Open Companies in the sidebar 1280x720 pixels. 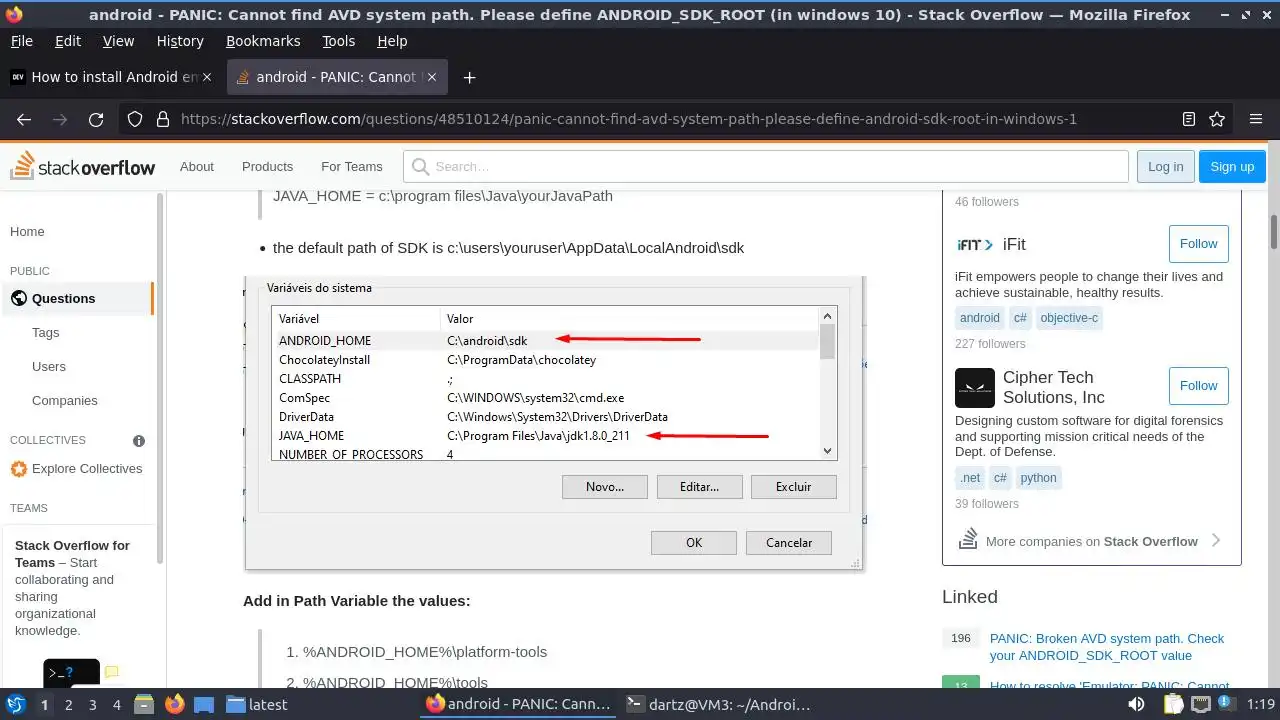click(x=64, y=401)
